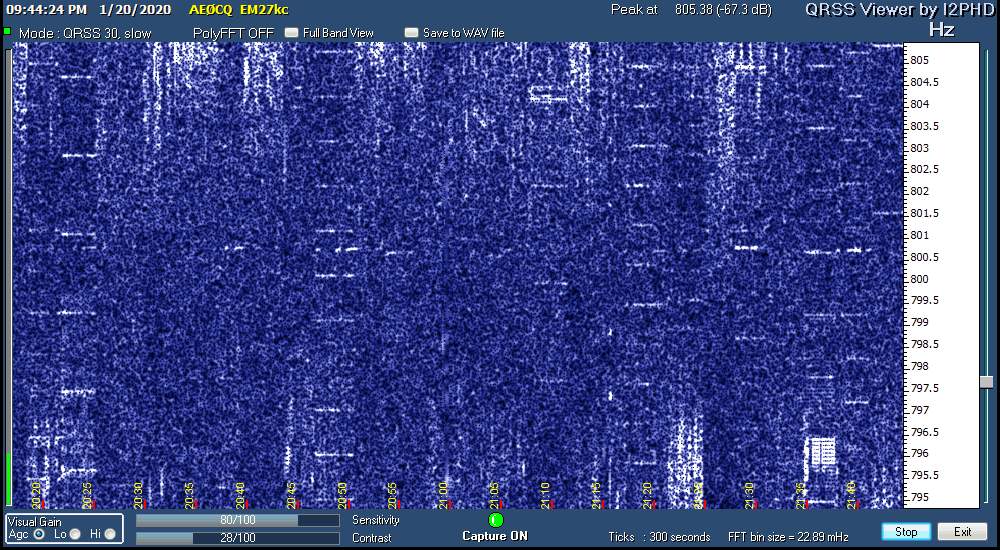Click the small green indicator by Mode

point(7,32)
